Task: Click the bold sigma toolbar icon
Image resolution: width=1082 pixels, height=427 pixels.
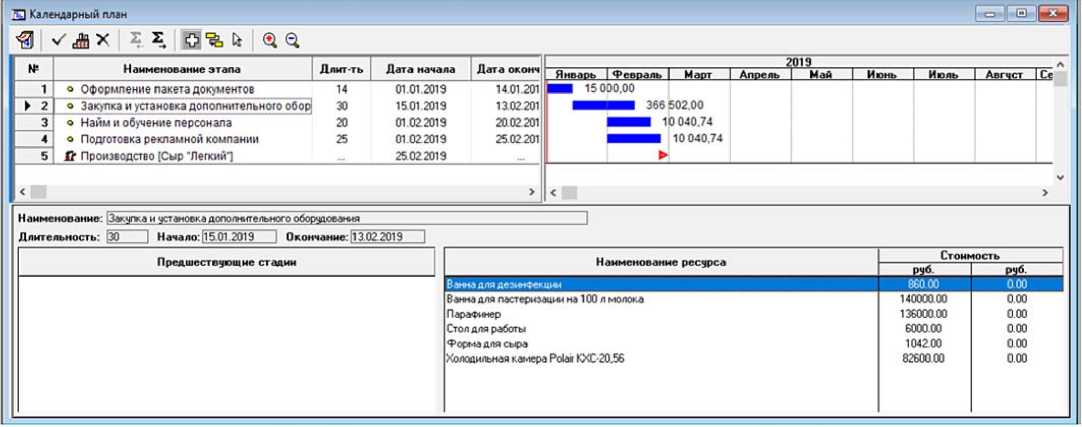Action: point(159,40)
